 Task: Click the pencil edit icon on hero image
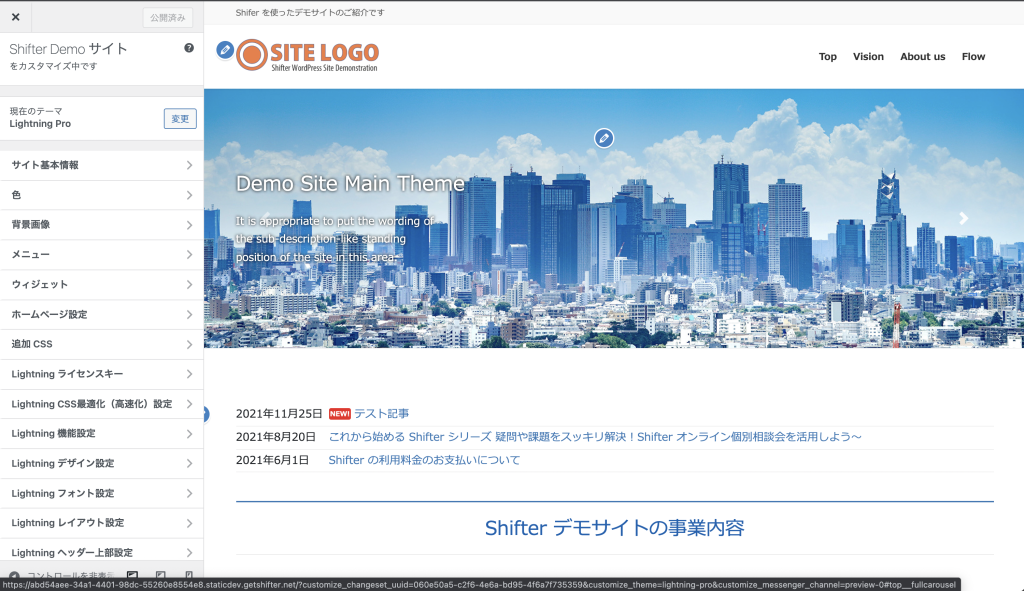[x=603, y=138]
